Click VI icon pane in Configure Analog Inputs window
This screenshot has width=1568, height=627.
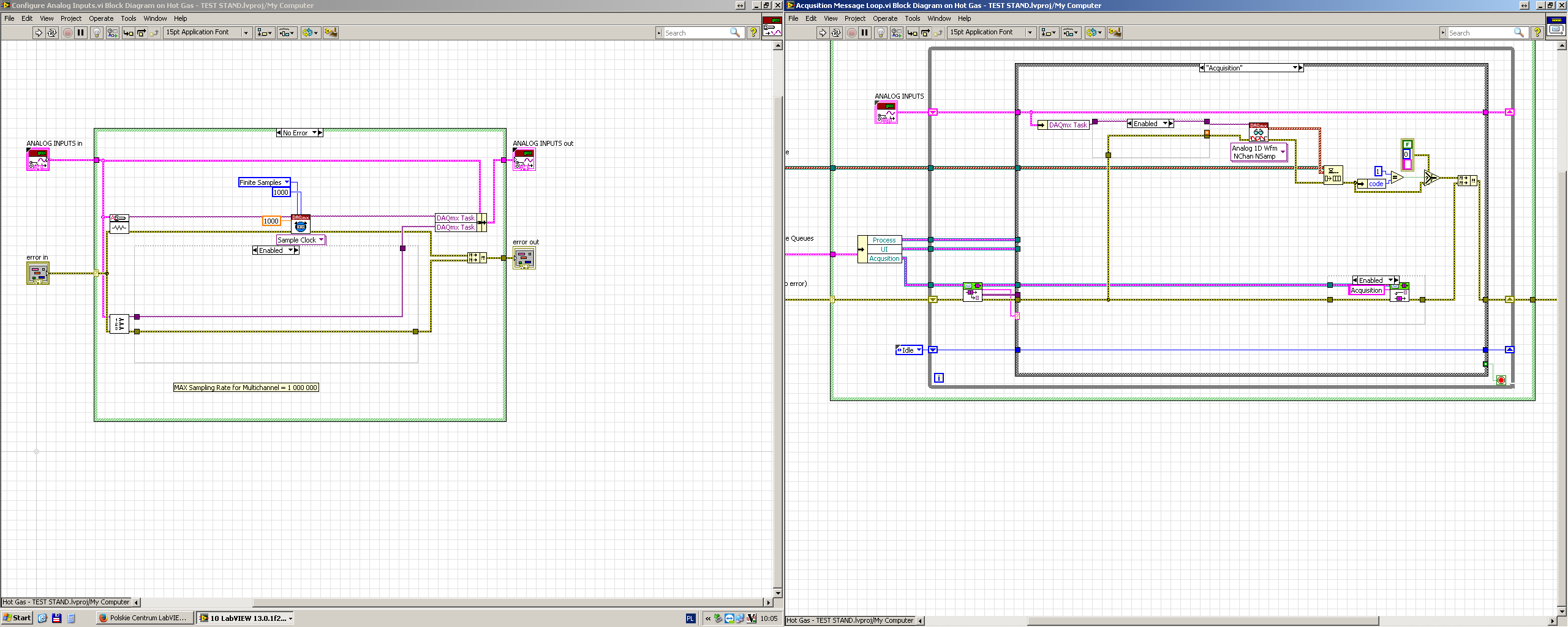click(x=772, y=27)
